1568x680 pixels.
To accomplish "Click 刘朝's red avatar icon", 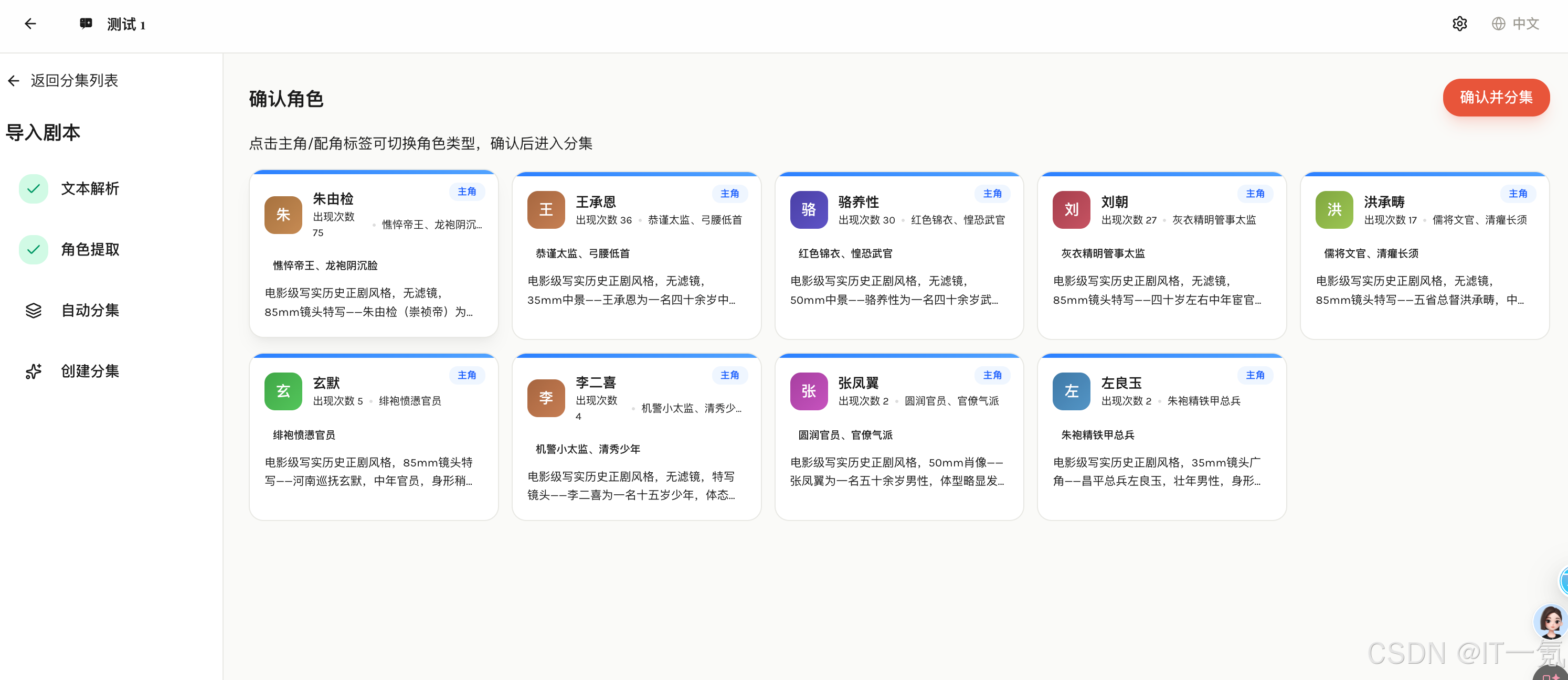I will [x=1071, y=209].
